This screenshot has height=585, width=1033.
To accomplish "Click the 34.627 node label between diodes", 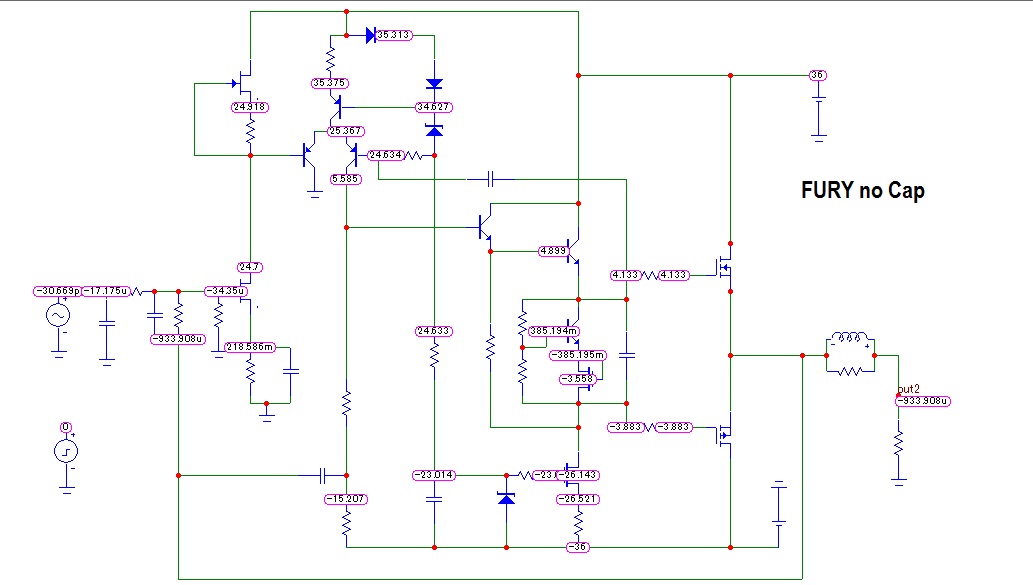I will point(433,107).
